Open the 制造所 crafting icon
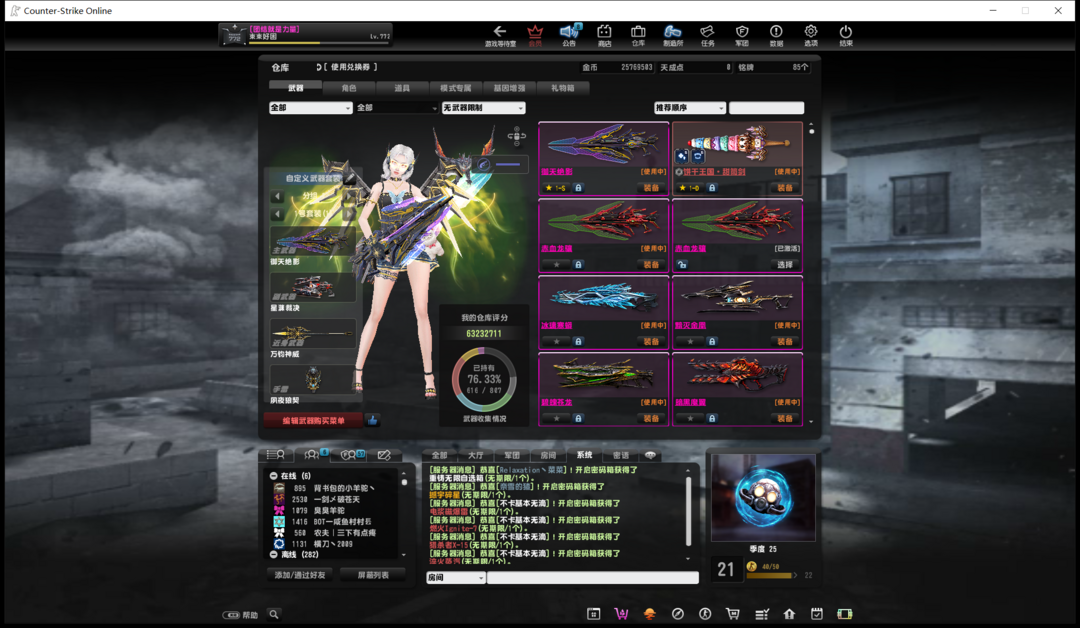Viewport: 1080px width, 628px height. coord(673,35)
